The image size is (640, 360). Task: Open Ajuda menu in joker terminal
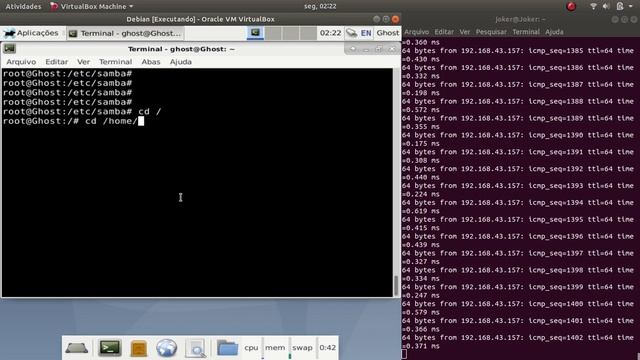[x=554, y=32]
